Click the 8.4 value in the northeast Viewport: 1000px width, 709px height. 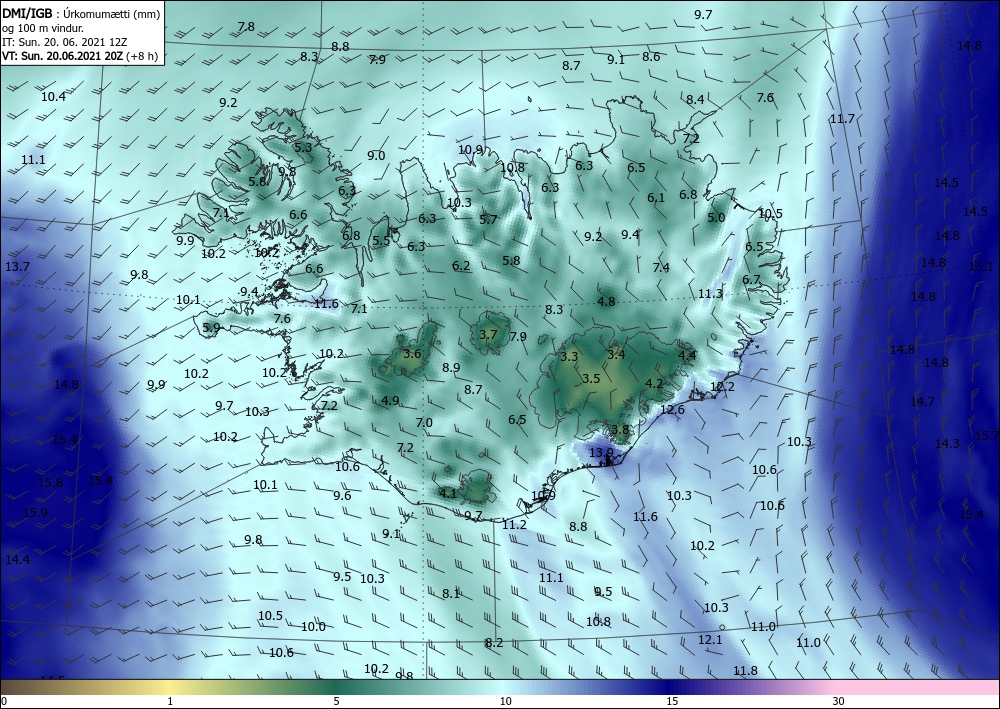695,99
